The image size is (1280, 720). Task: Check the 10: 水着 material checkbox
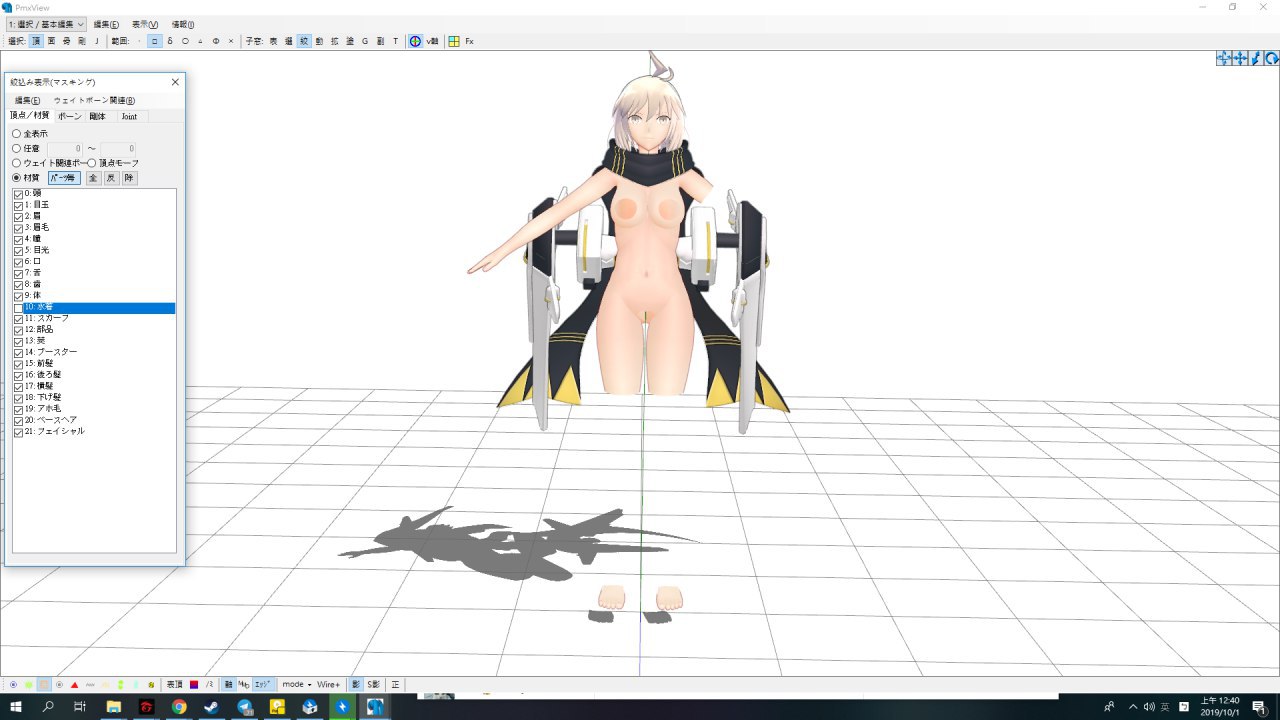pos(18,308)
